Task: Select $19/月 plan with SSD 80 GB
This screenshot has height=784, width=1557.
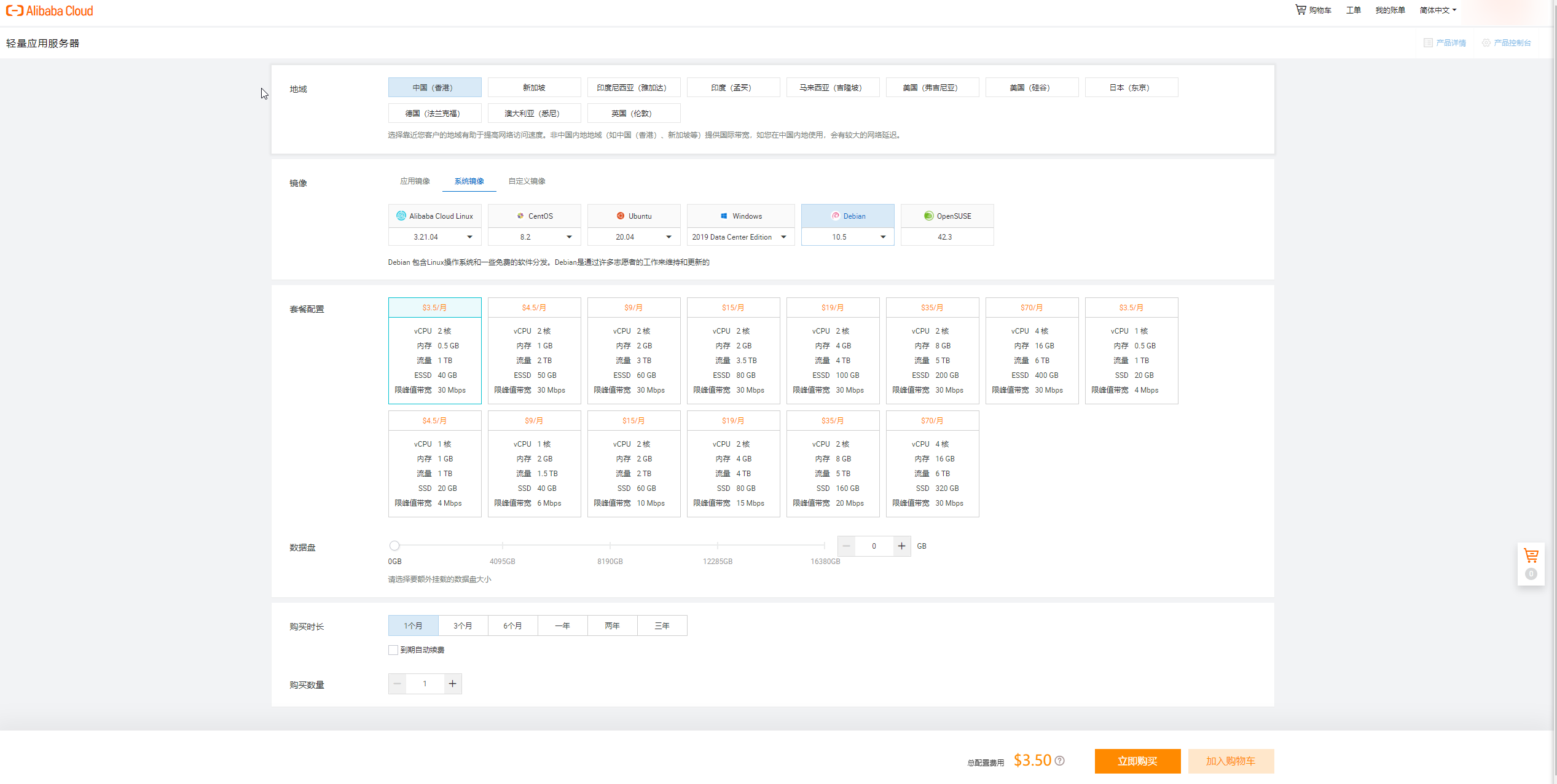Action: pyautogui.click(x=733, y=463)
